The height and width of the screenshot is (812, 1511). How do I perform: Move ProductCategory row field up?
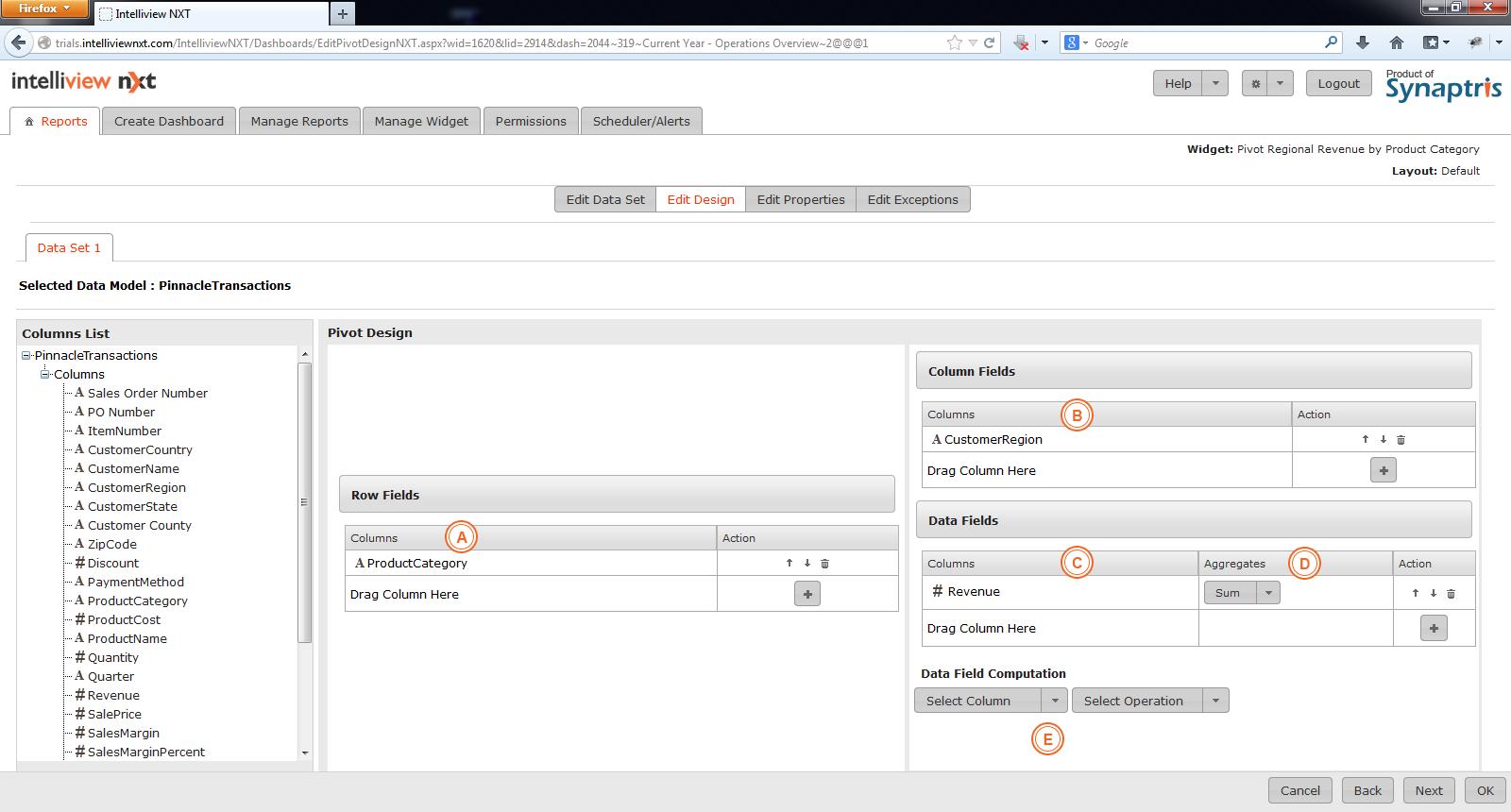(x=789, y=564)
